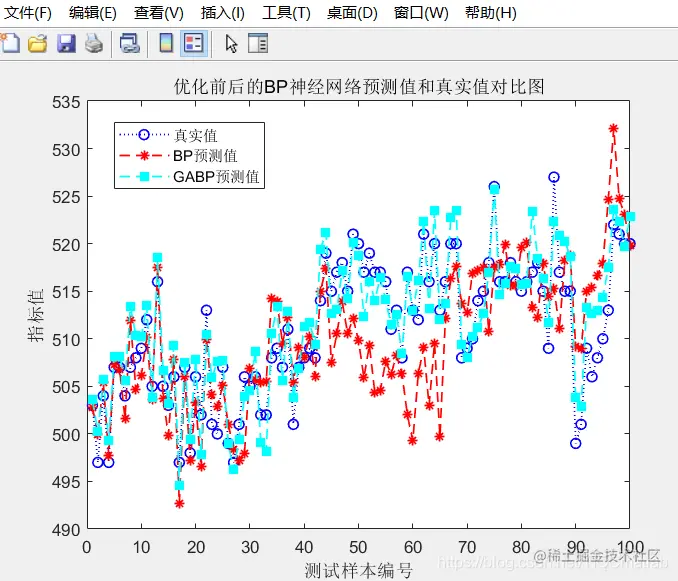Open the 窗口(W) menu
This screenshot has height=581, width=678.
pyautogui.click(x=421, y=13)
